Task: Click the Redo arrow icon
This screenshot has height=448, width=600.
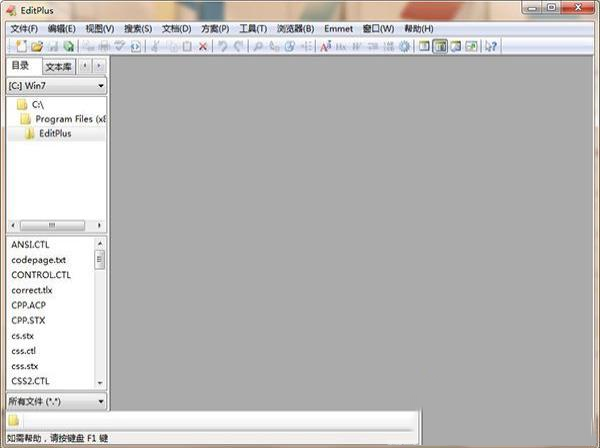Action: point(239,46)
